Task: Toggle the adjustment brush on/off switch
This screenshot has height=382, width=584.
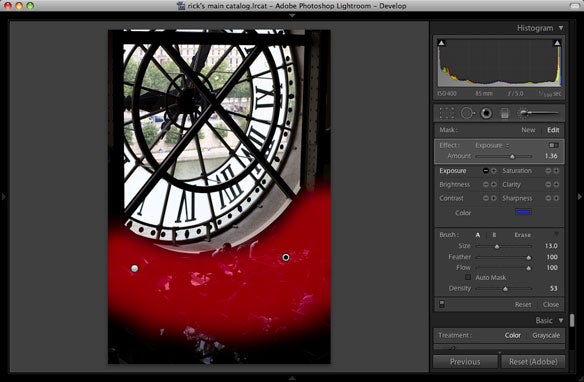Action: [x=442, y=304]
